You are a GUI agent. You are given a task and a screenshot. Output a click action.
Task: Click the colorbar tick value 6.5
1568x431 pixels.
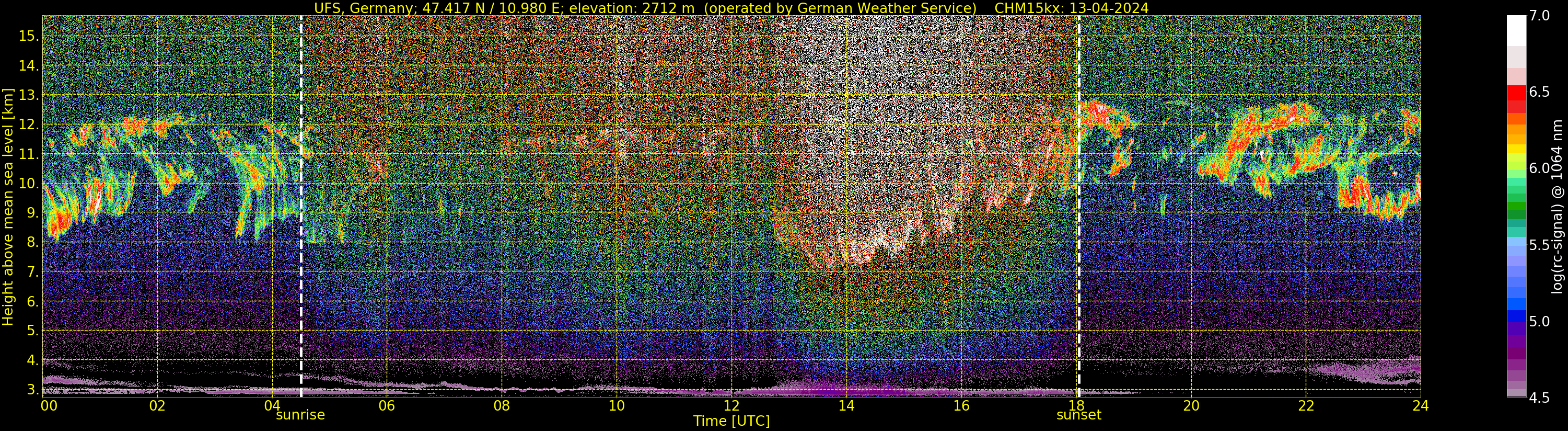click(x=1540, y=92)
